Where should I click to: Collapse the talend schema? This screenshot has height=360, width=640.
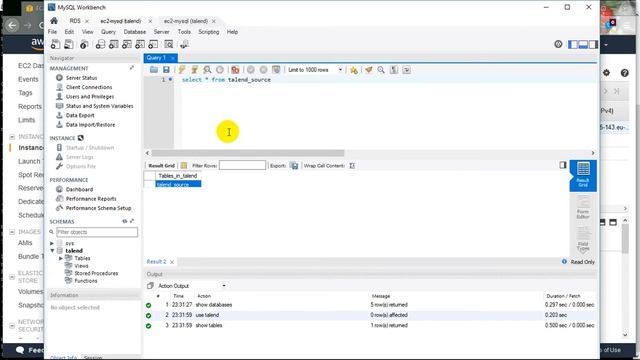(52, 251)
